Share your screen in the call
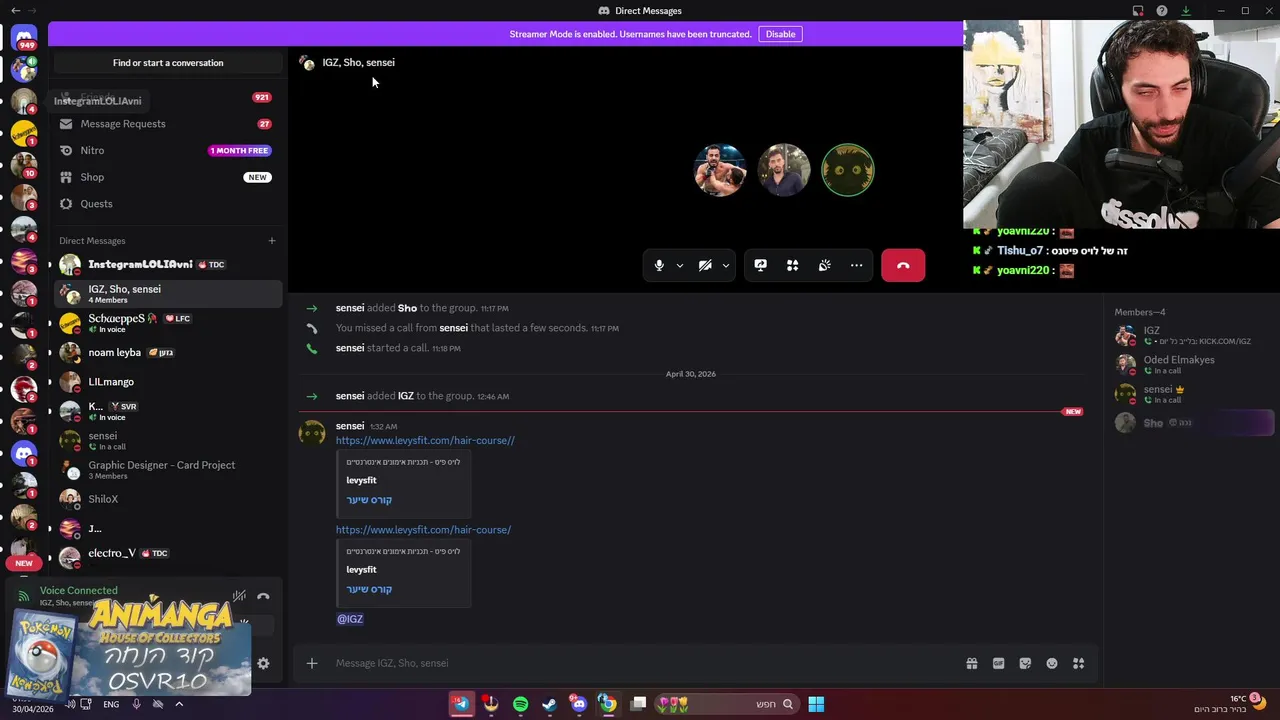Screen dimensions: 1280x720 761,265
